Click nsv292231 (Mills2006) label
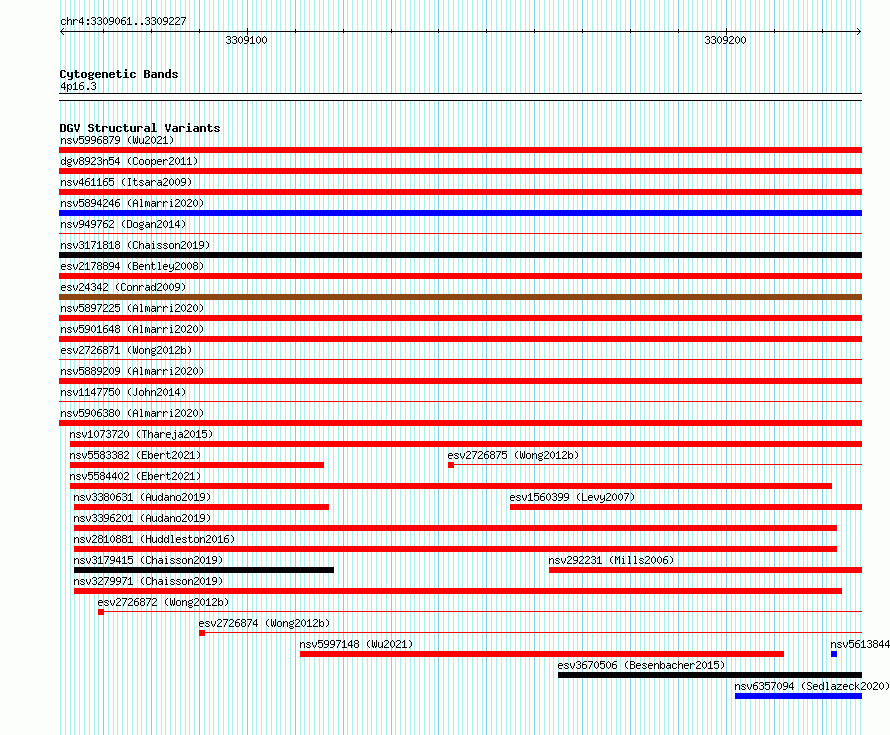 click(x=611, y=560)
